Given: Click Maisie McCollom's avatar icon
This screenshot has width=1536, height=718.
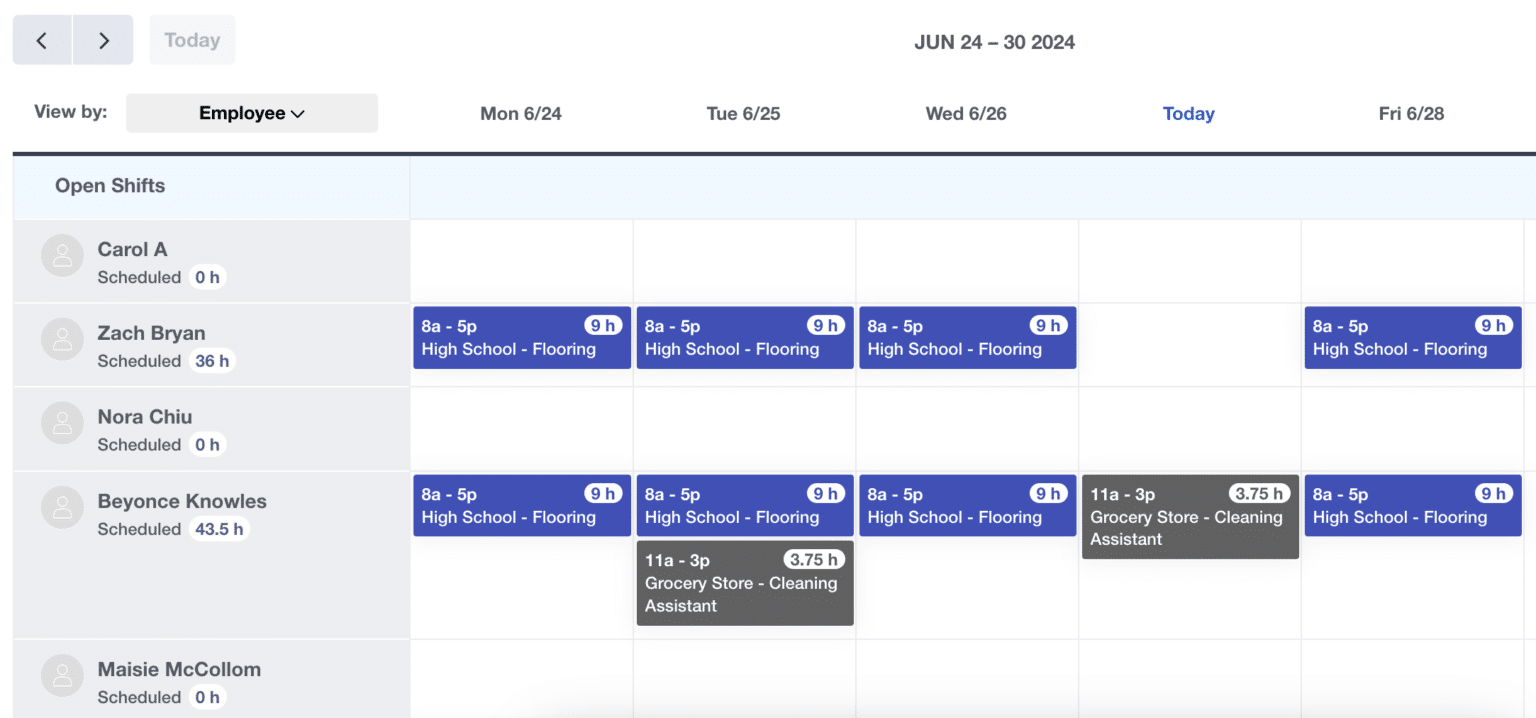Looking at the screenshot, I should point(62,676).
